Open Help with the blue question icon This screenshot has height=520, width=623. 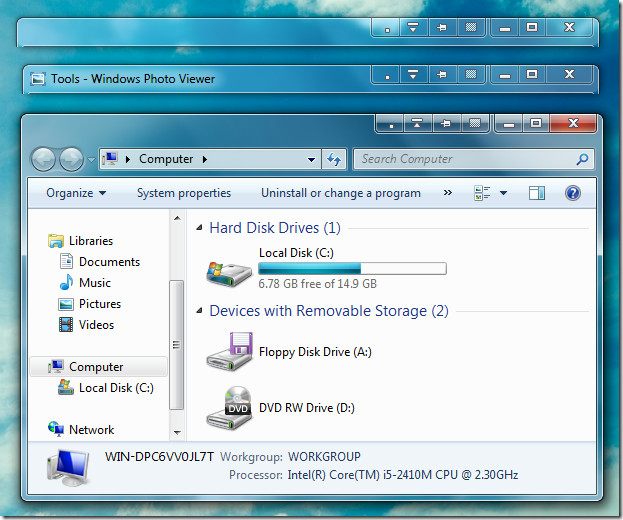[573, 193]
